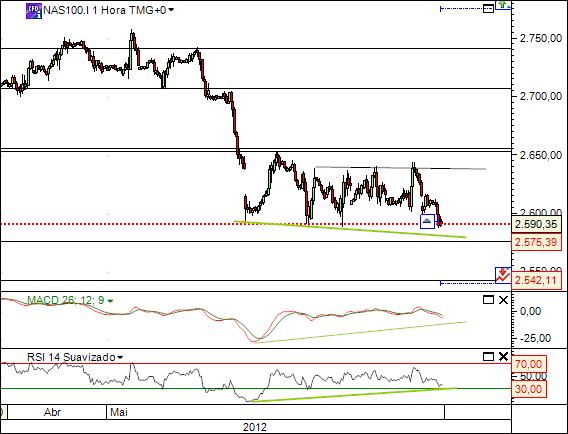Select the green descending trendline under price lows
The height and width of the screenshot is (434, 568).
tap(350, 229)
